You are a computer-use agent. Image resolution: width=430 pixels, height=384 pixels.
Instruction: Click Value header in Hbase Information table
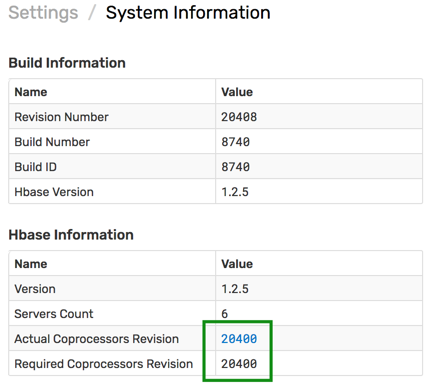tap(237, 264)
